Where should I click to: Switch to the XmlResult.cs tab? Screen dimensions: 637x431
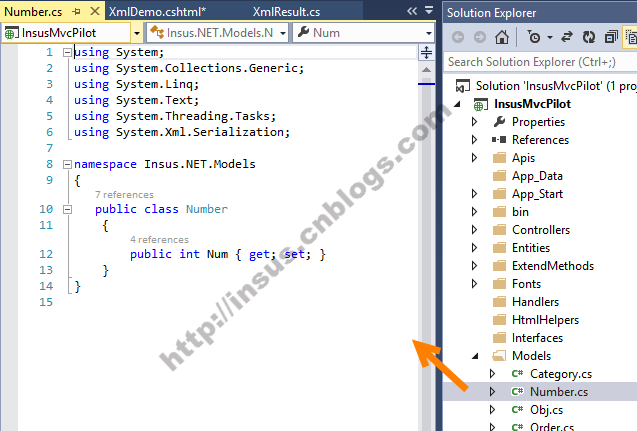click(286, 12)
